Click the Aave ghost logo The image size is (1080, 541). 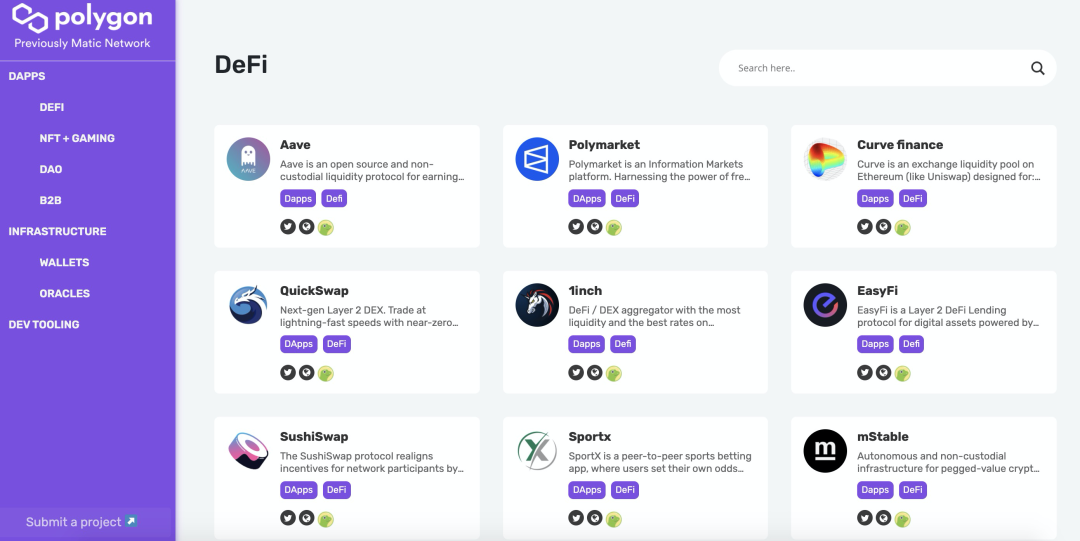(x=248, y=159)
